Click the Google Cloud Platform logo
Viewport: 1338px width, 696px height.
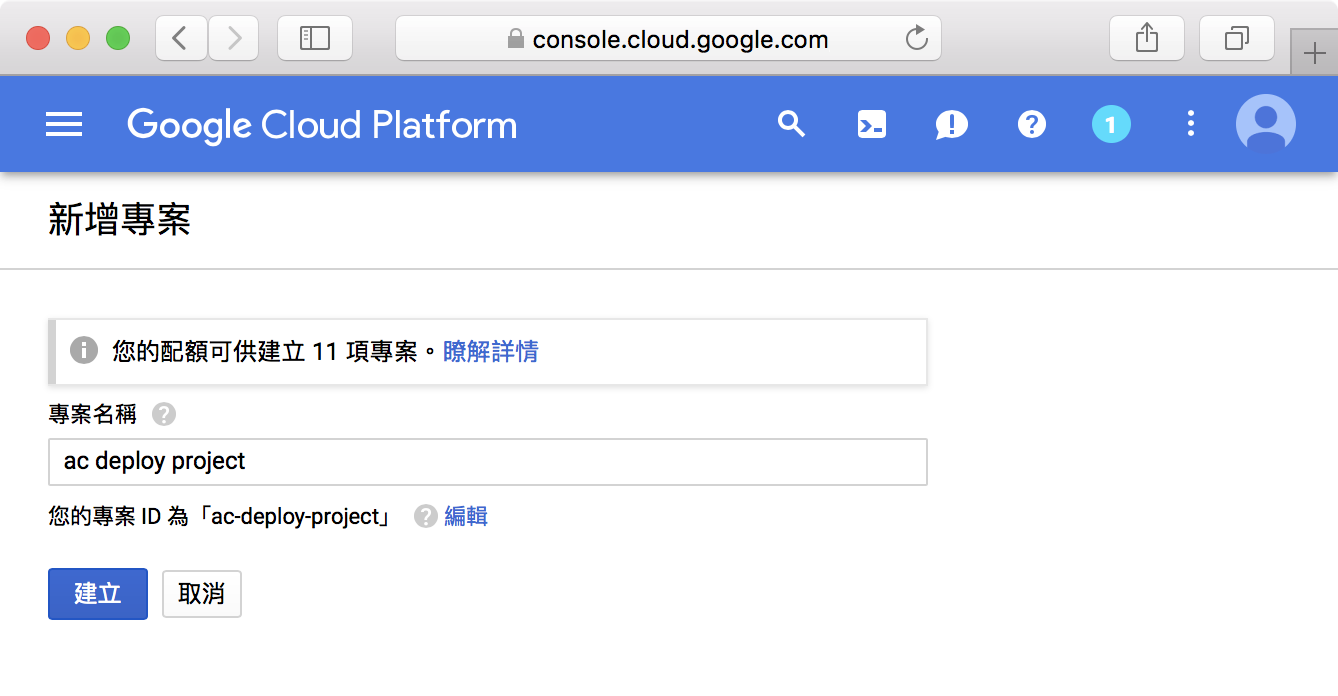[x=322, y=125]
